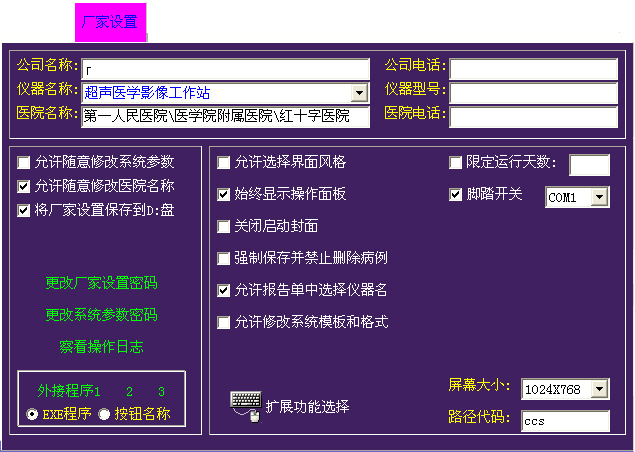This screenshot has width=635, height=452.
Task: Expand the 仪器名称 dropdown list
Action: [x=359, y=93]
